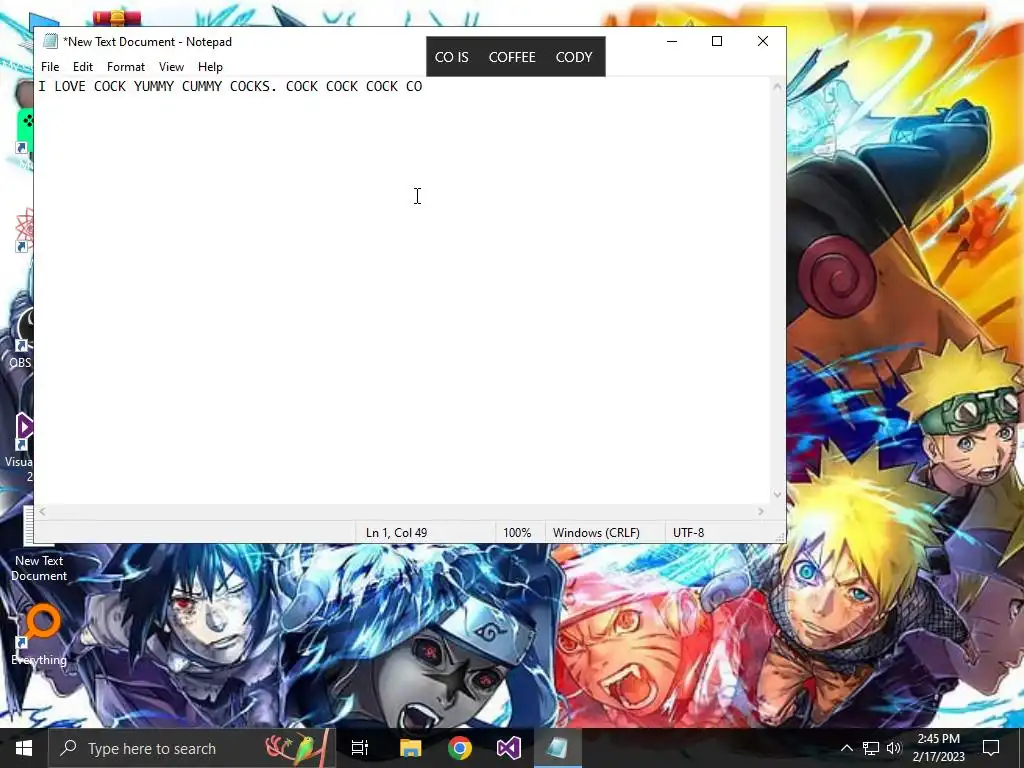This screenshot has height=768, width=1024.
Task: Select the Notepad taskbar icon
Action: pyautogui.click(x=558, y=748)
